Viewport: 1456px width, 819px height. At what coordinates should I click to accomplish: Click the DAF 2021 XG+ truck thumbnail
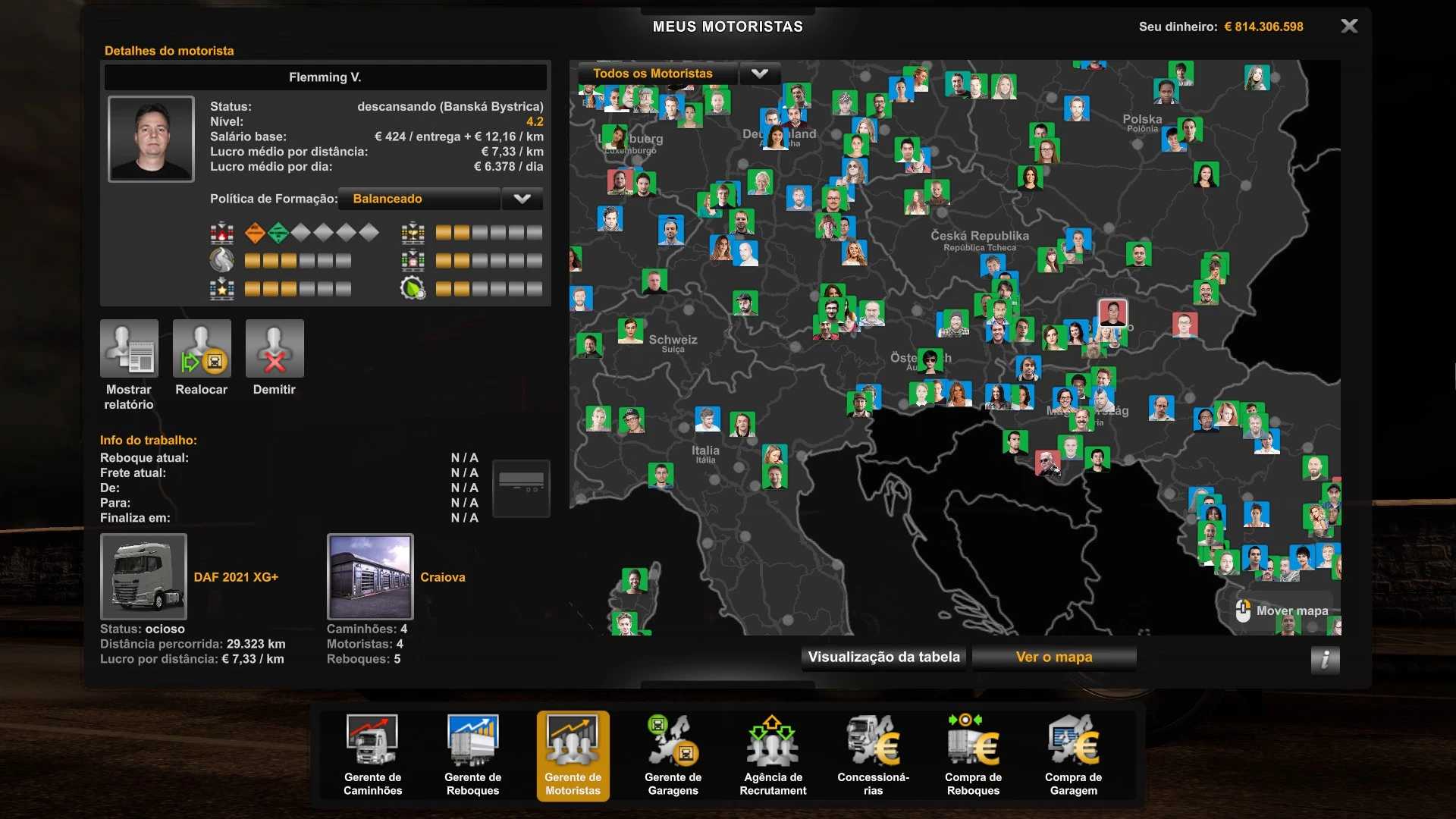pyautogui.click(x=143, y=576)
